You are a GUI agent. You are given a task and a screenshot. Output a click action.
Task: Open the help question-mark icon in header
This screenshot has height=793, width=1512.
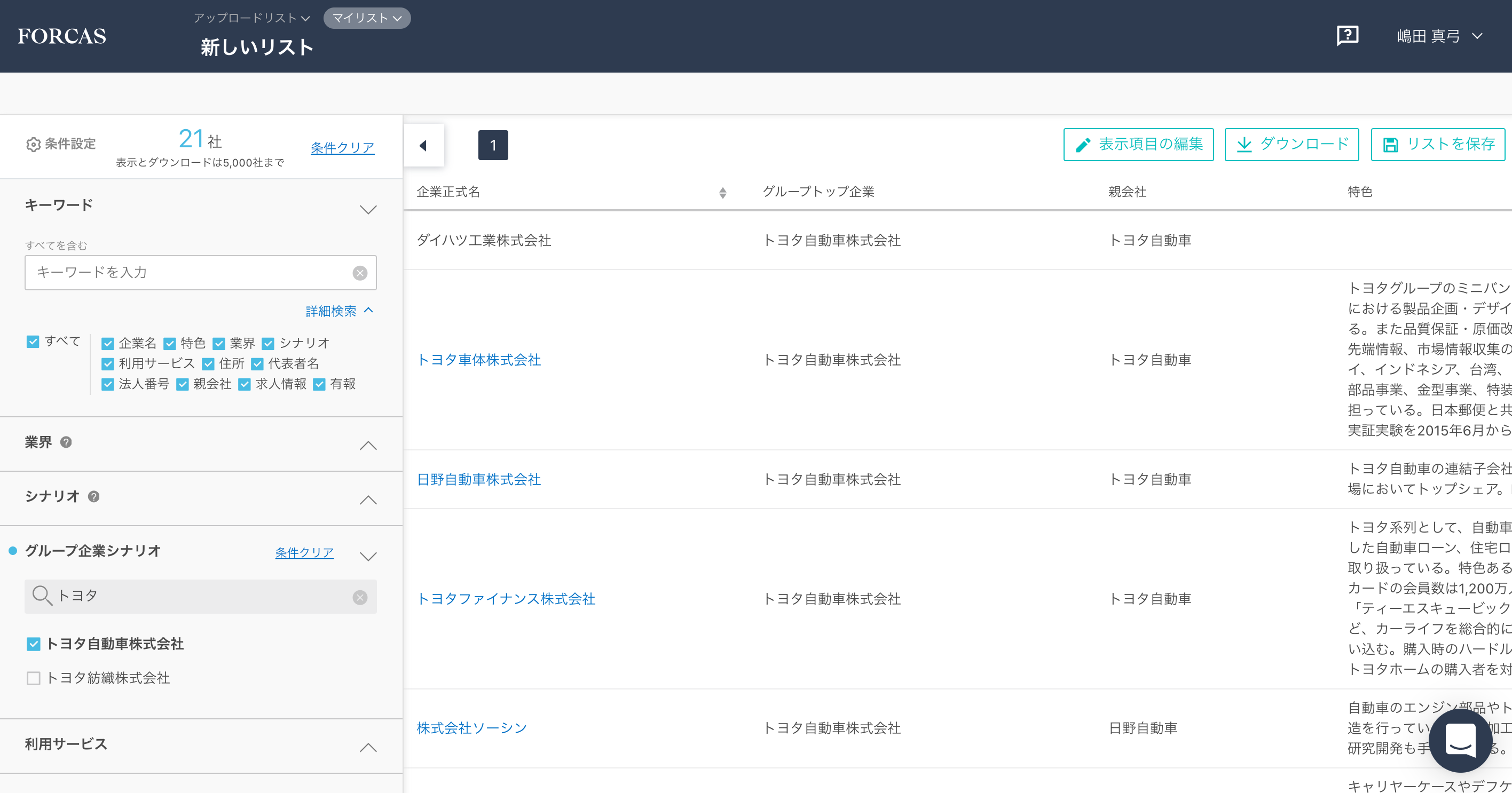pos(1347,36)
